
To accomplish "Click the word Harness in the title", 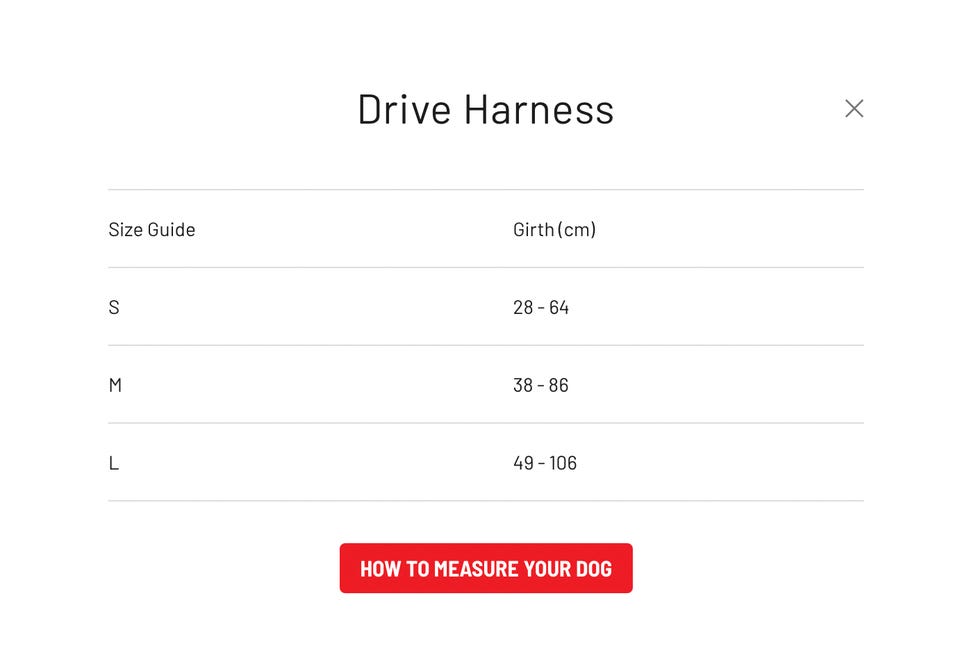I will click(539, 110).
